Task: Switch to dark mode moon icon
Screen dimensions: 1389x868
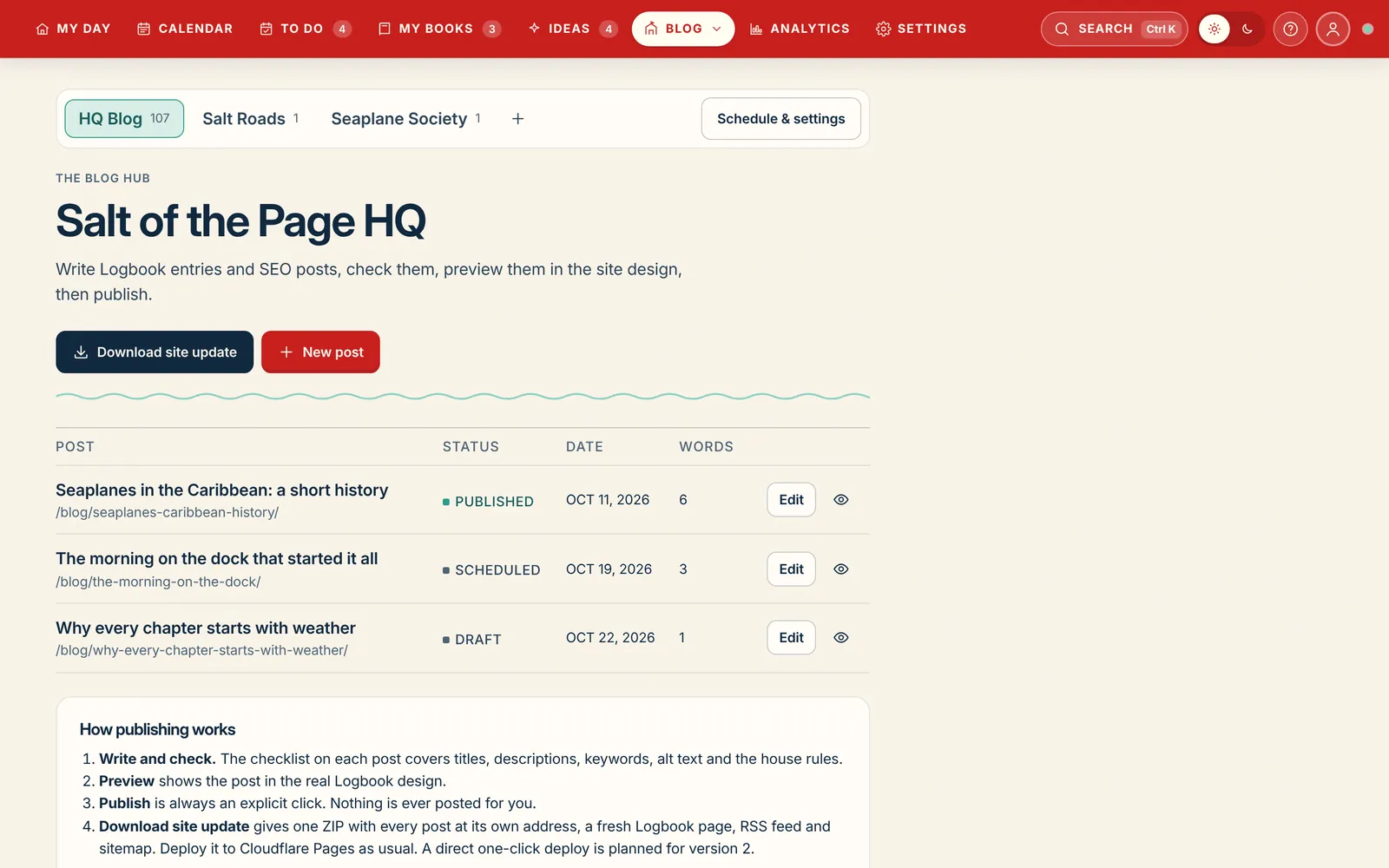Action: click(1247, 29)
